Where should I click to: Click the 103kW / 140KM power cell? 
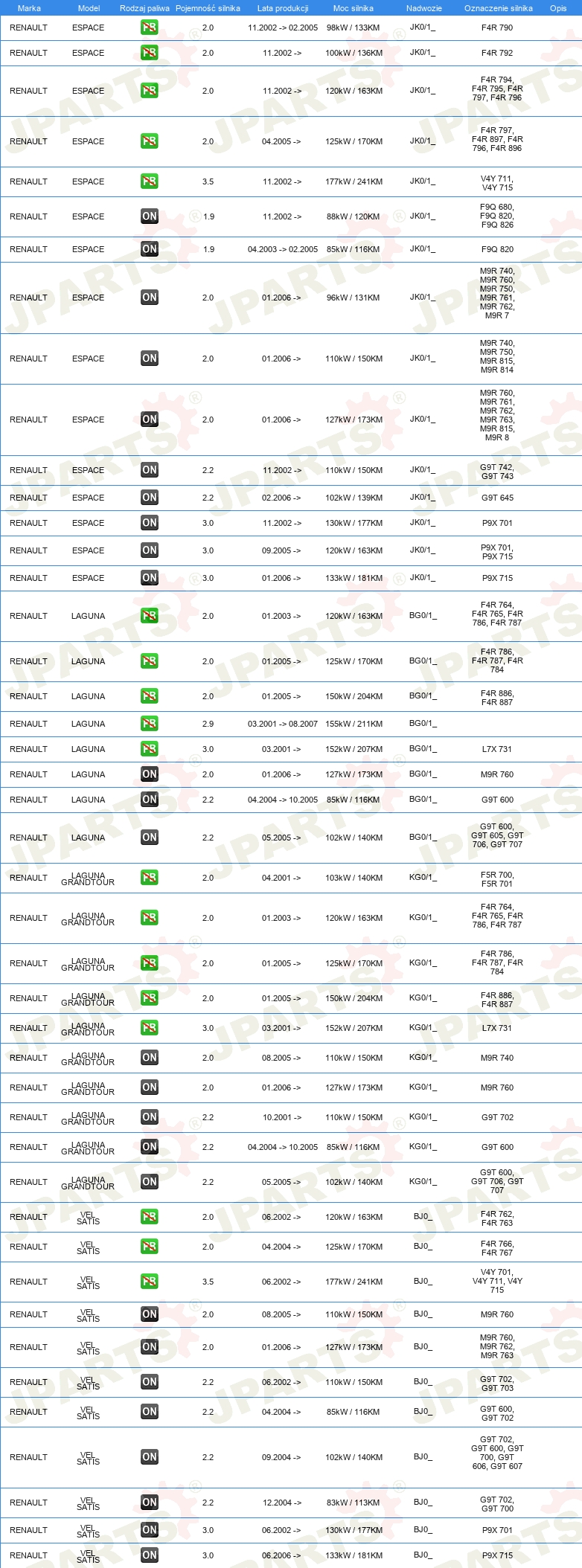tap(354, 878)
